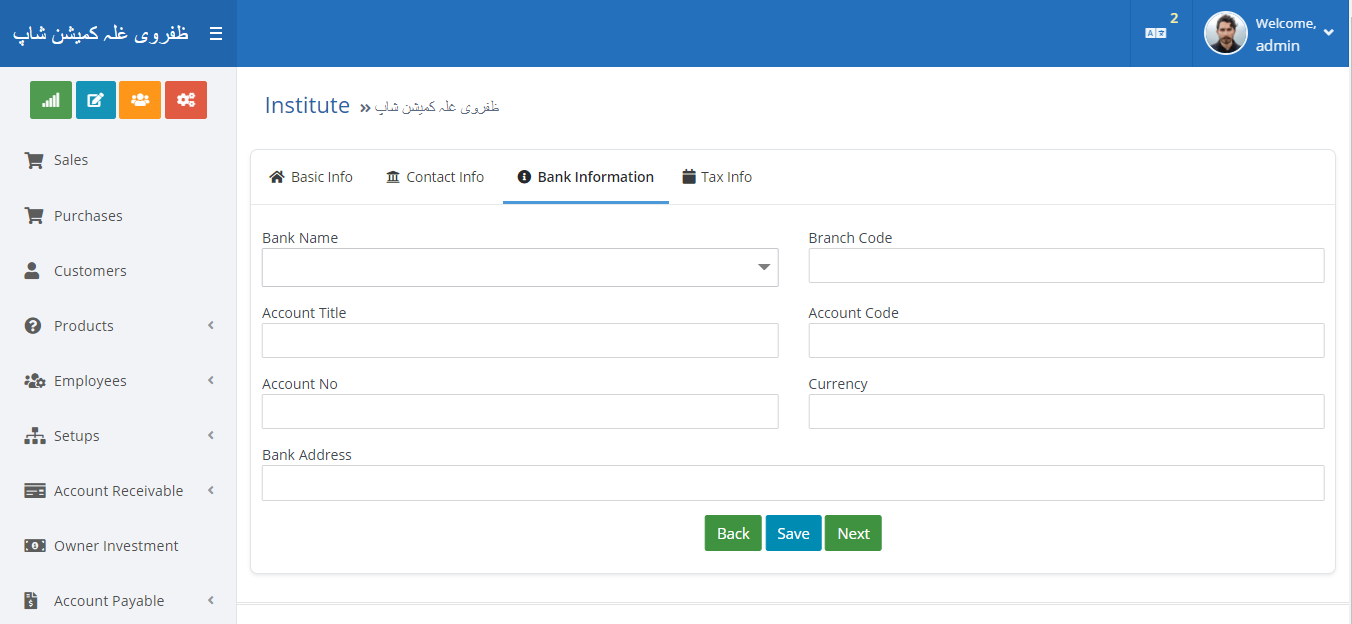Image resolution: width=1352 pixels, height=624 pixels.
Task: Switch to the Contact Info tab
Action: pyautogui.click(x=435, y=177)
